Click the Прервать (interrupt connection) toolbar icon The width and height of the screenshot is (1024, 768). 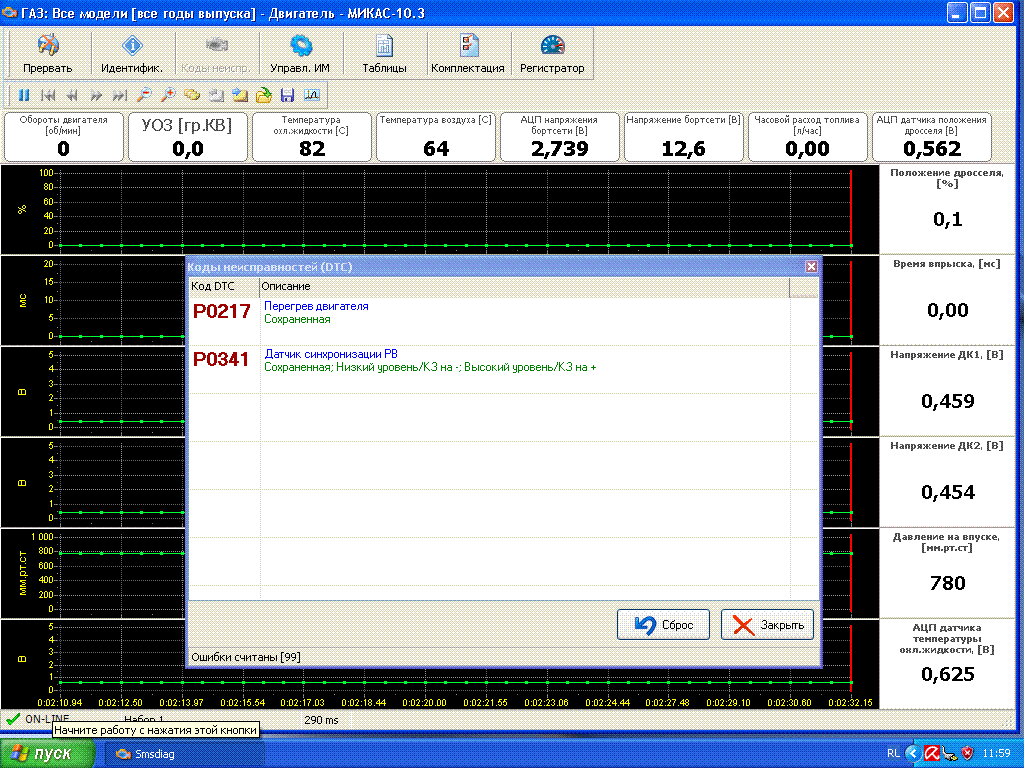tap(48, 54)
